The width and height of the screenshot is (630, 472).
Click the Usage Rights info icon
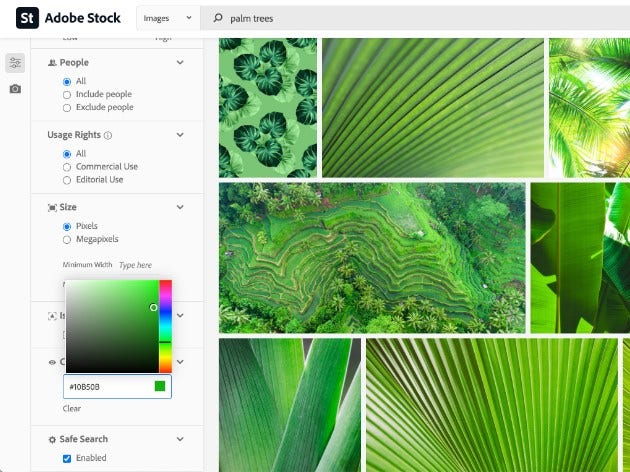[x=108, y=135]
